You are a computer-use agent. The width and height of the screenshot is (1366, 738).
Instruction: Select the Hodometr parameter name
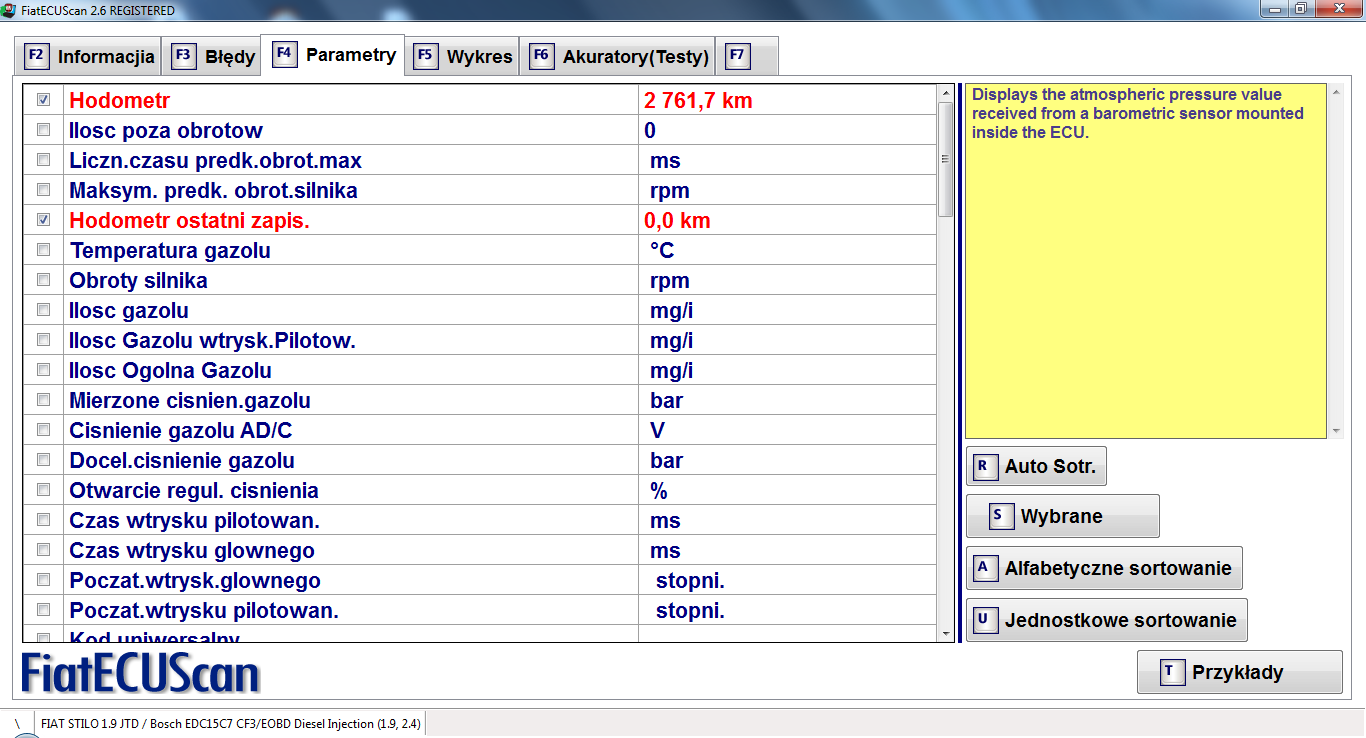pyautogui.click(x=120, y=100)
